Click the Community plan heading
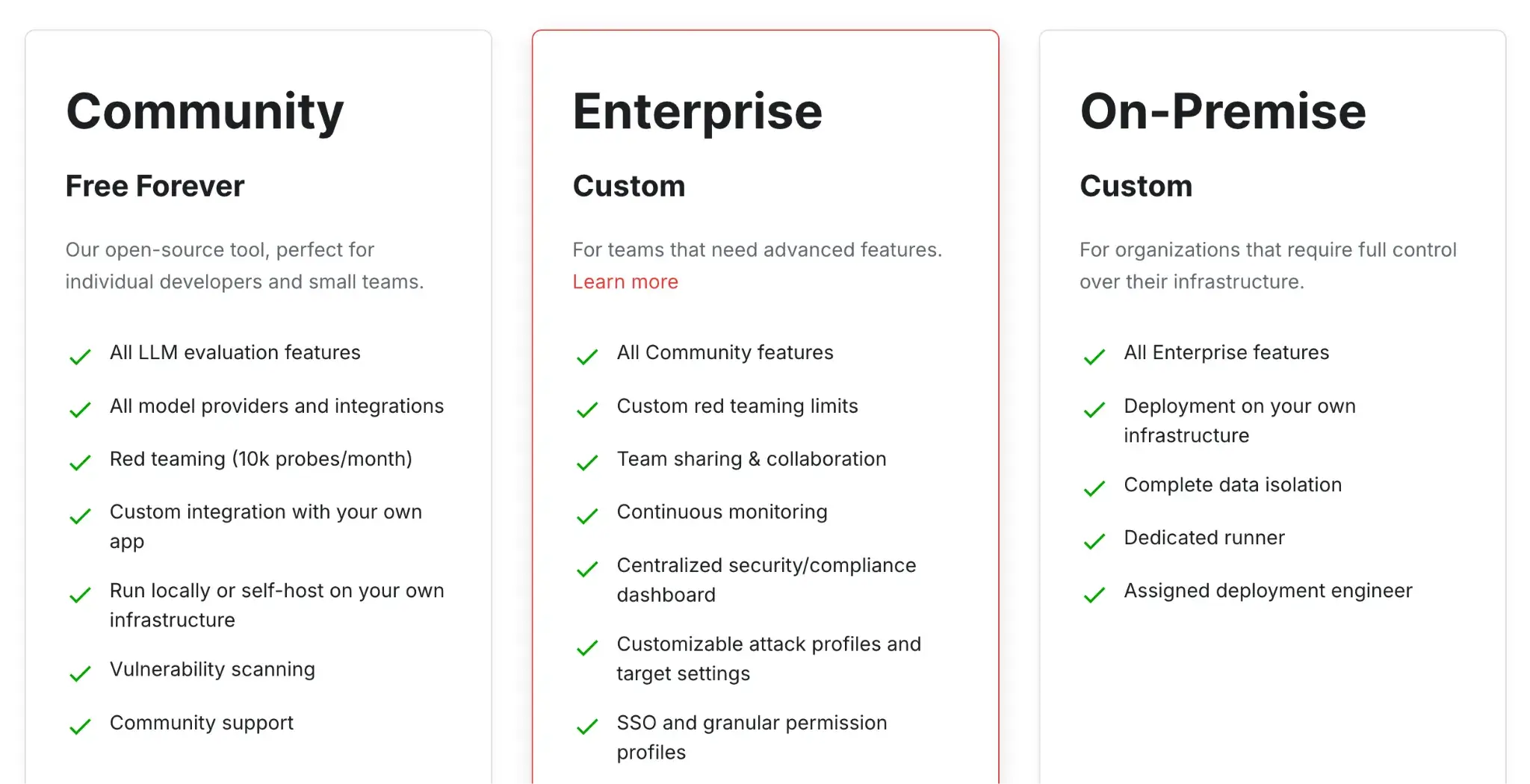 [205, 112]
